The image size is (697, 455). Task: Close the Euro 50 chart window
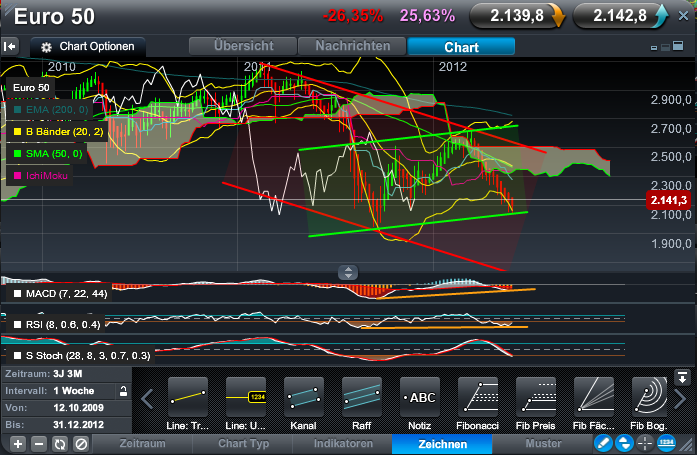(683, 16)
